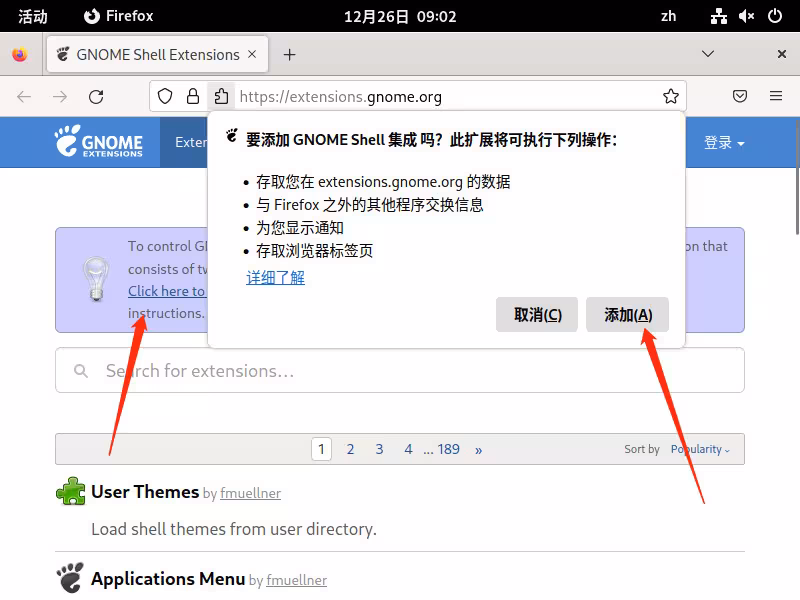Image resolution: width=800 pixels, height=600 pixels.
Task: Click text 'Load shell themes from user directory.'
Action: [x=234, y=529]
